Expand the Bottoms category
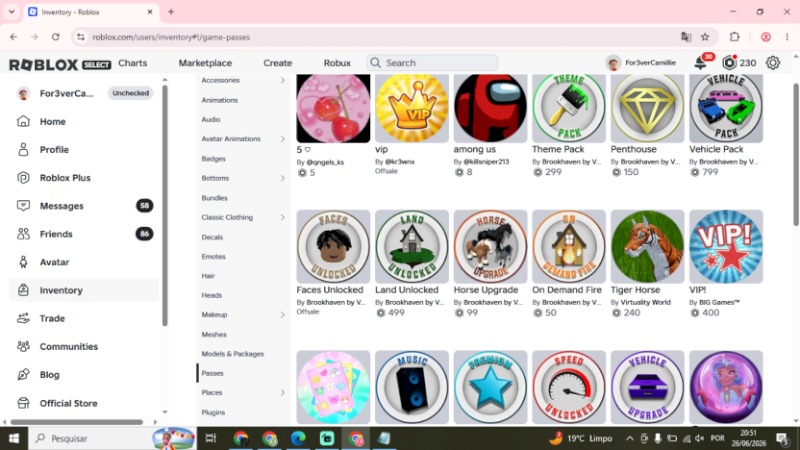 click(x=283, y=178)
